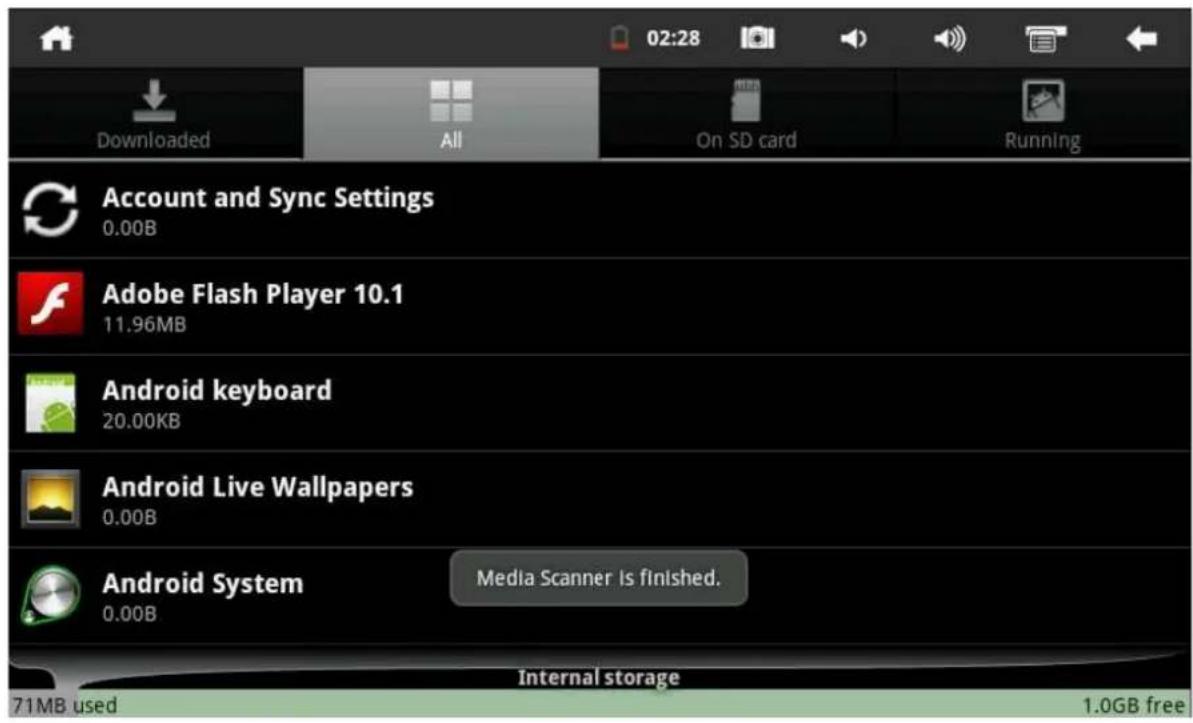Open the menu icon in the status bar
This screenshot has height=723, width=1193.
click(x=1045, y=38)
